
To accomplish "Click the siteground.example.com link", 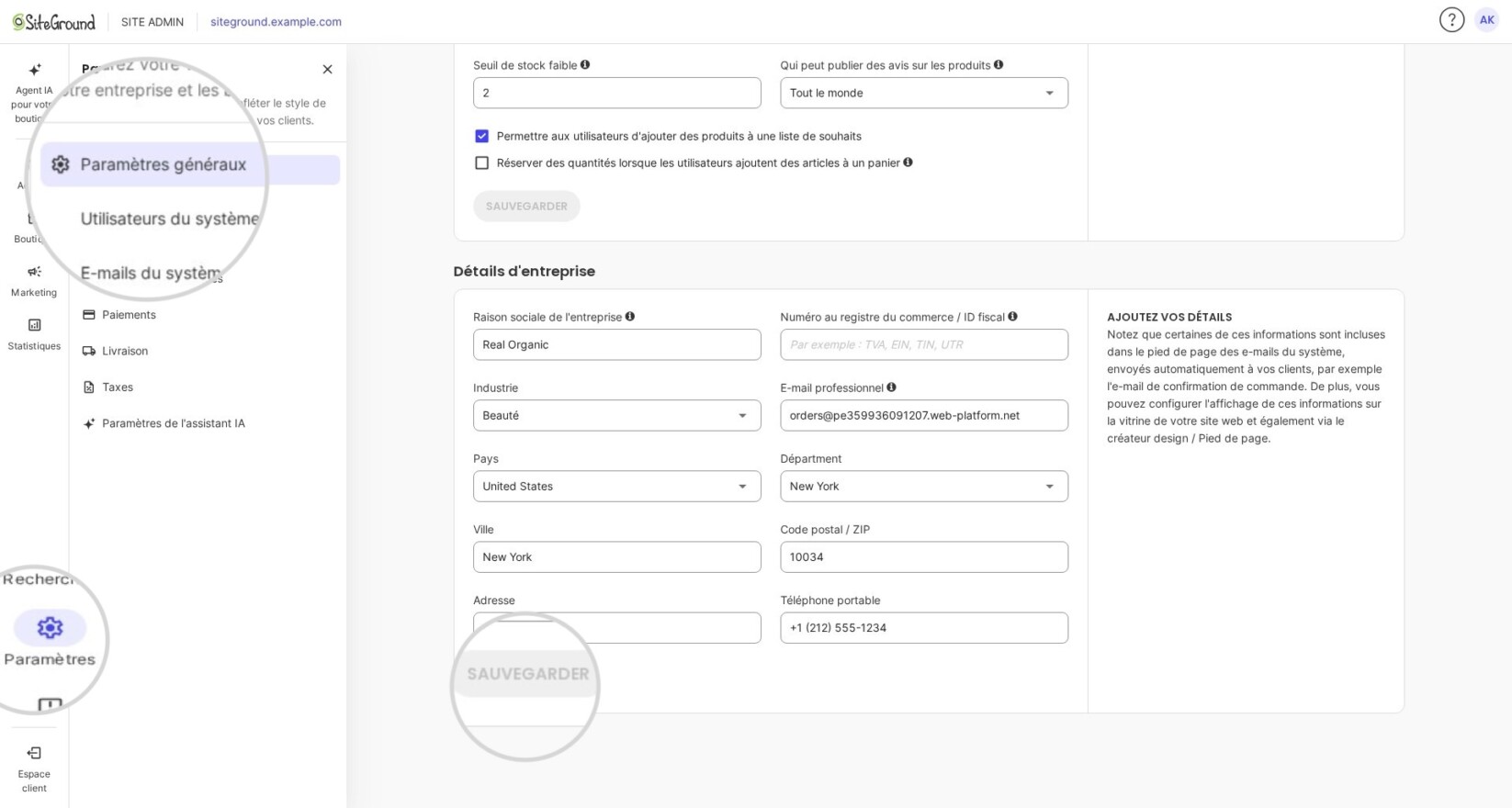I will [x=276, y=22].
